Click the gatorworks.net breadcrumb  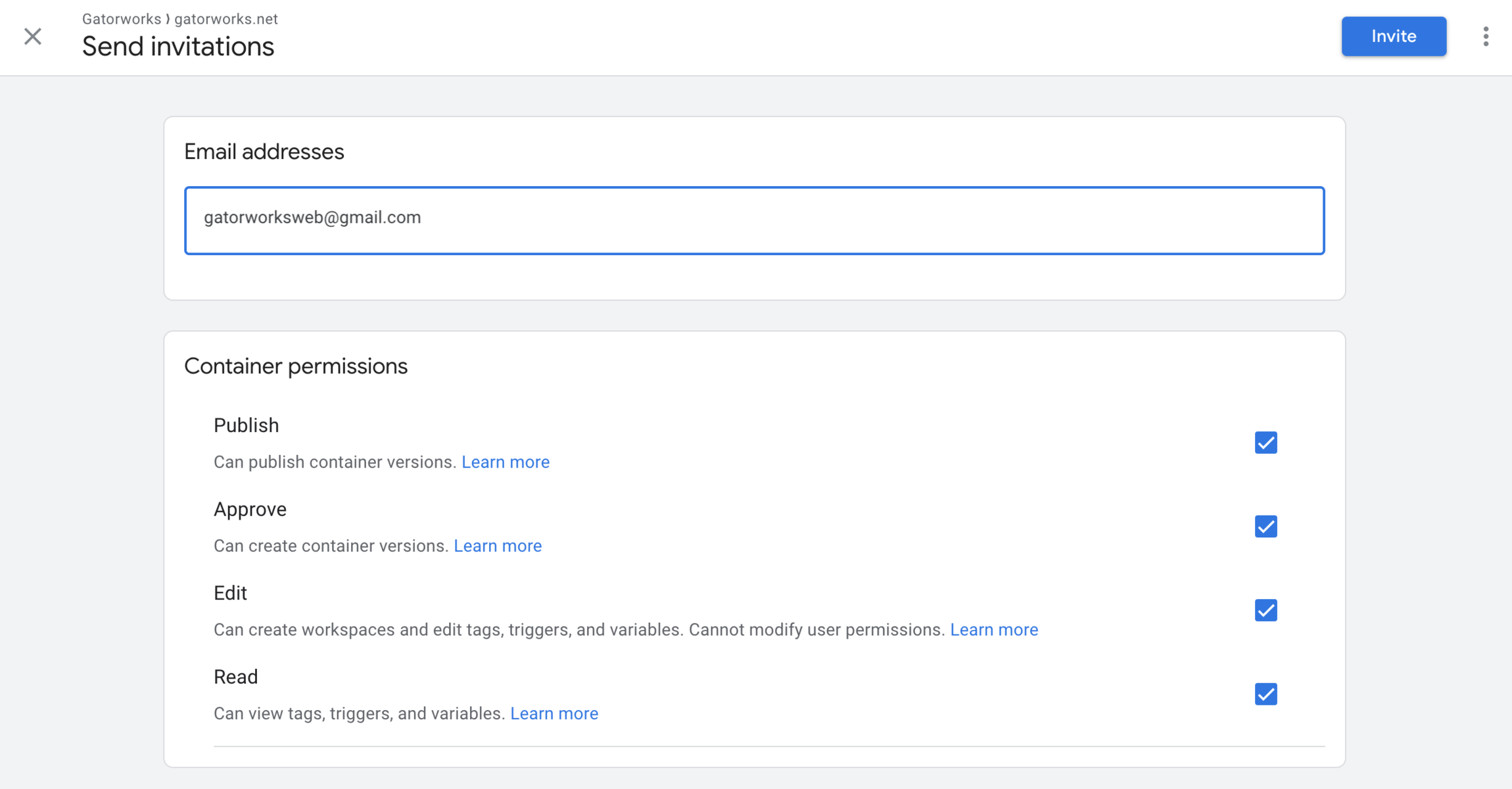pyautogui.click(x=226, y=19)
